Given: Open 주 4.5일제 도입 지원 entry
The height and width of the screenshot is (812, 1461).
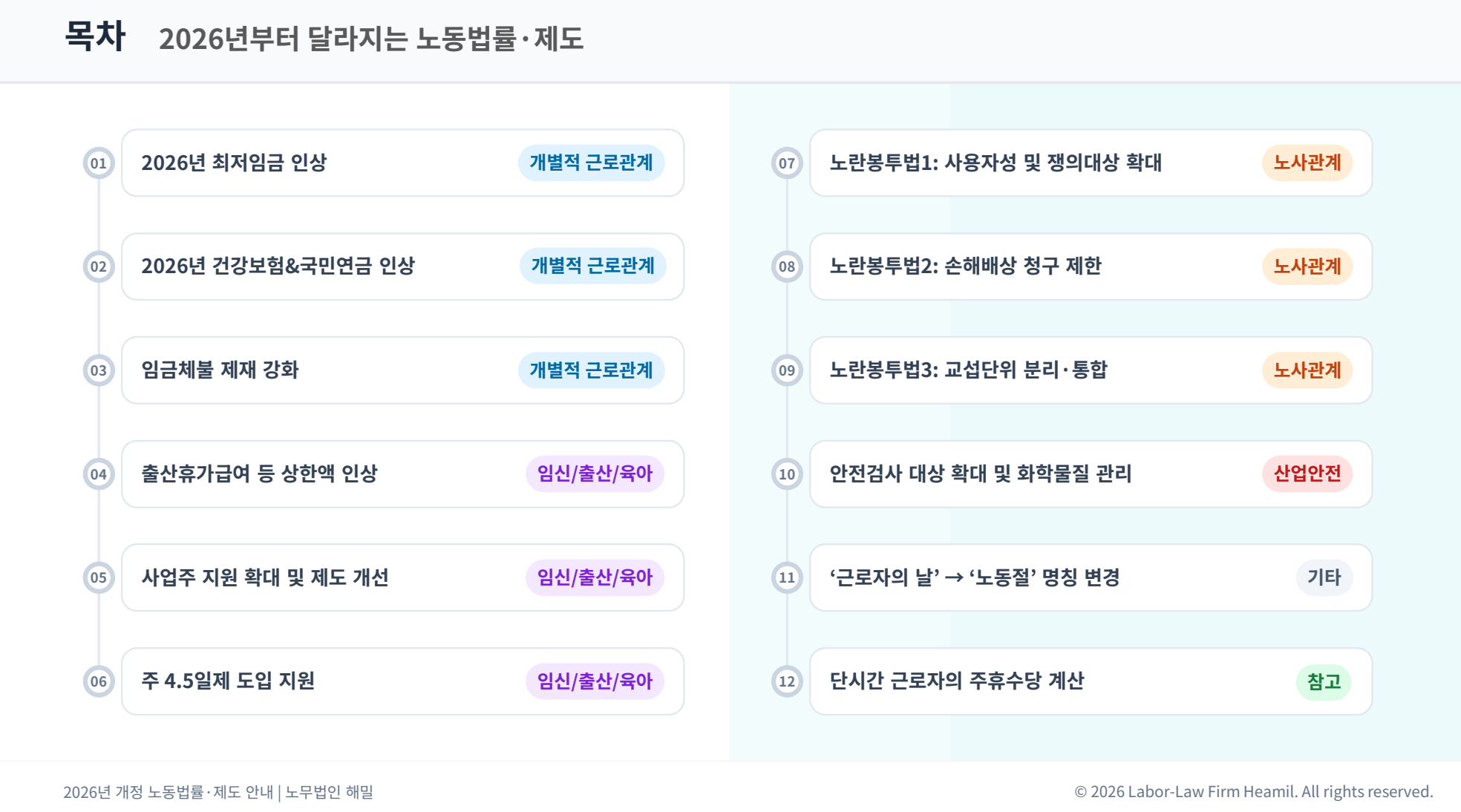Looking at the screenshot, I should (403, 681).
